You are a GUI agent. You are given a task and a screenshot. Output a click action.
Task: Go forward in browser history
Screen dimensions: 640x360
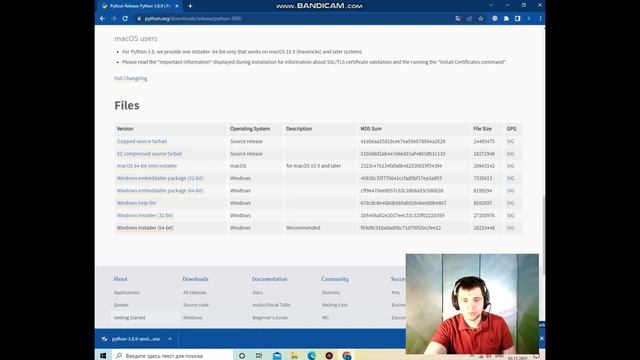click(x=114, y=18)
